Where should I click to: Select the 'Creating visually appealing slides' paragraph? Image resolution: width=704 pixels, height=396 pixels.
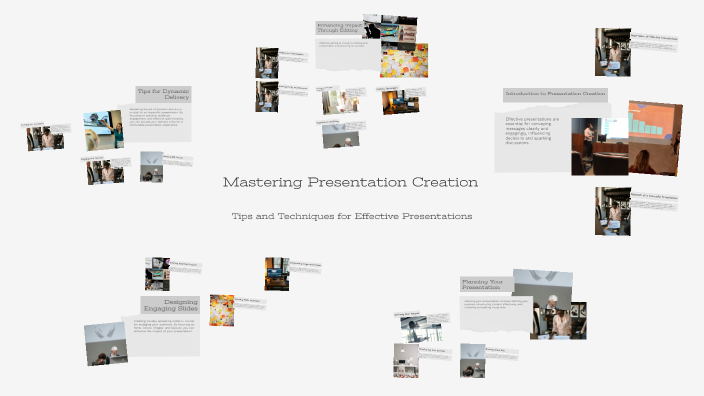(164, 326)
